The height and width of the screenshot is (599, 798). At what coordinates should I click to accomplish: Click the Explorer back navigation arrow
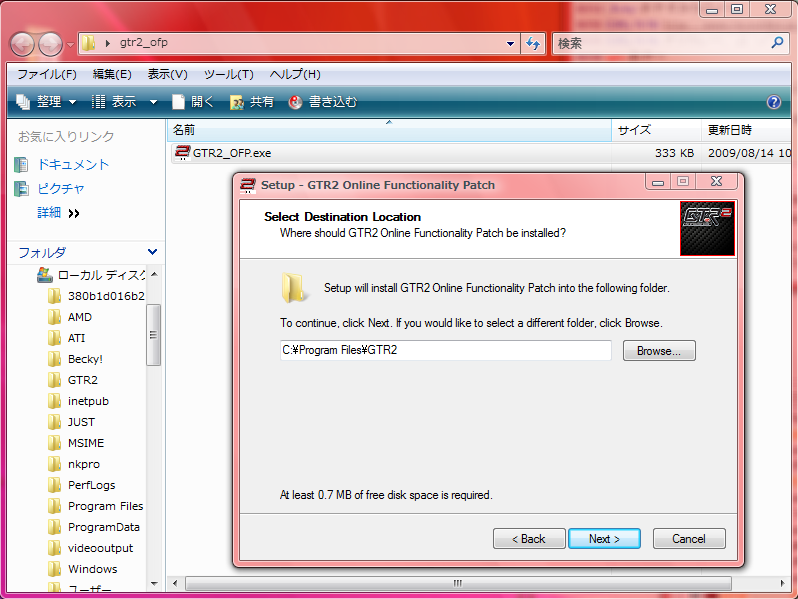[22, 44]
